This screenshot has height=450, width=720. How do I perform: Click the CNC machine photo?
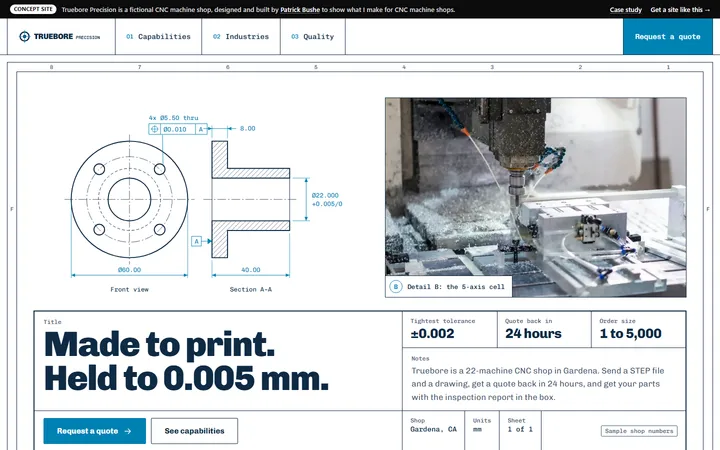pyautogui.click(x=535, y=197)
